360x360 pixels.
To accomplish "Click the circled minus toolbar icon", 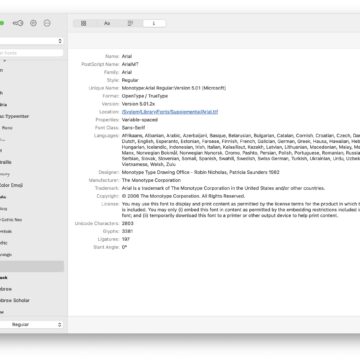I will pyautogui.click(x=47, y=23).
